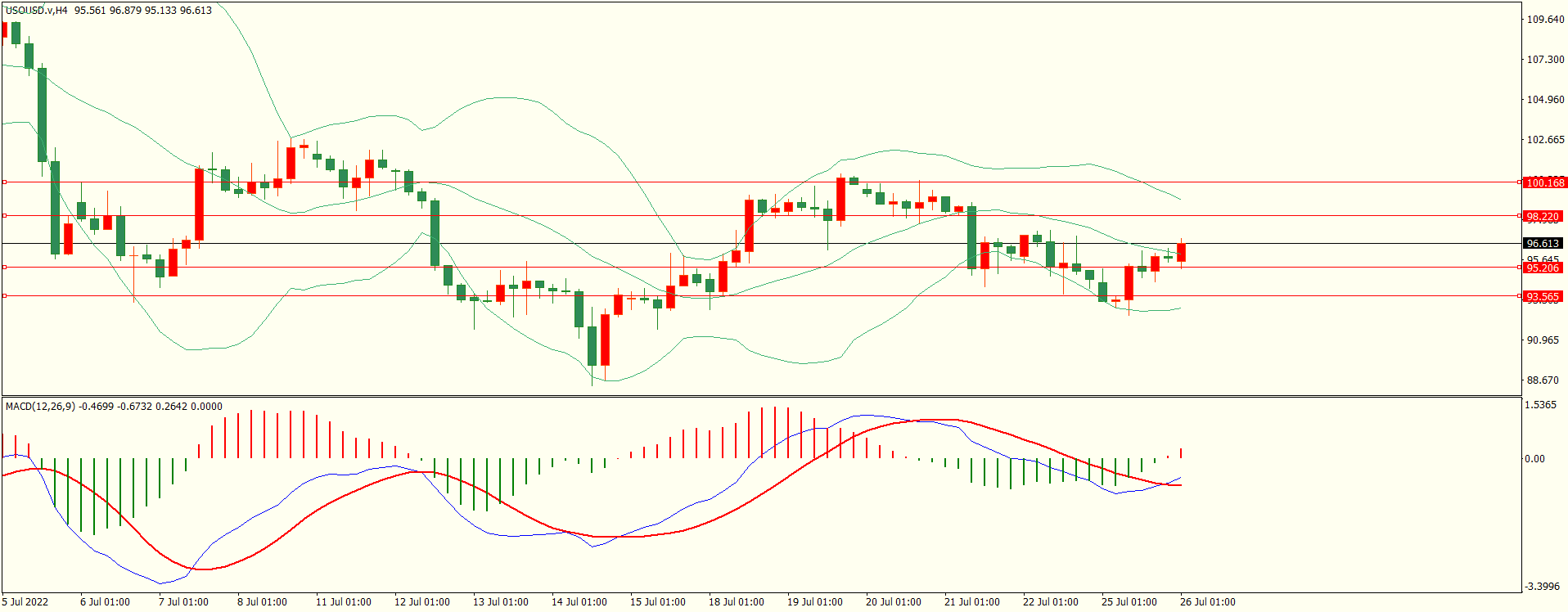This screenshot has width=1568, height=612.
Task: Click the -3.3996 MACD scale label
Action: coord(1542,587)
